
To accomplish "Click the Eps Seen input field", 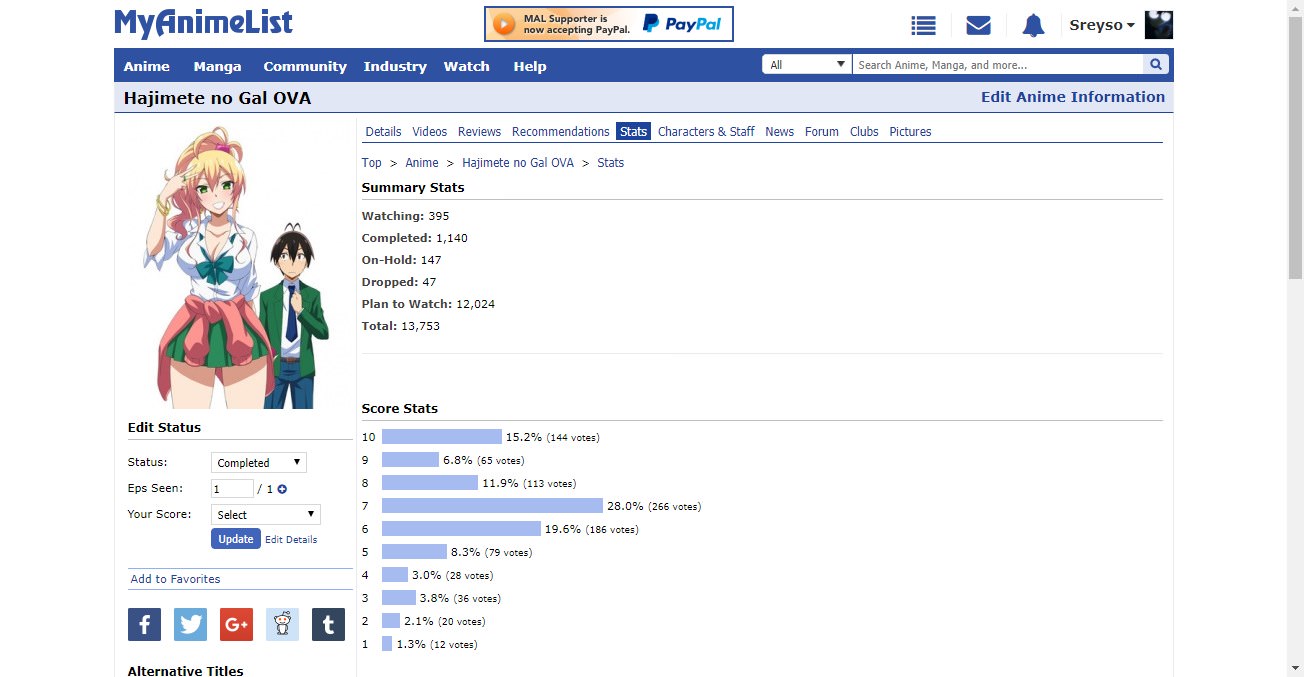I will [x=232, y=489].
